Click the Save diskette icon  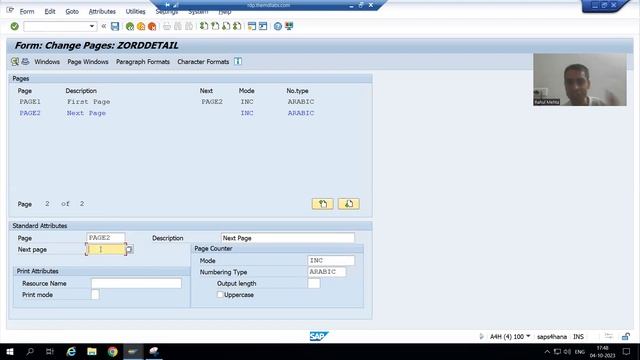click(115, 27)
